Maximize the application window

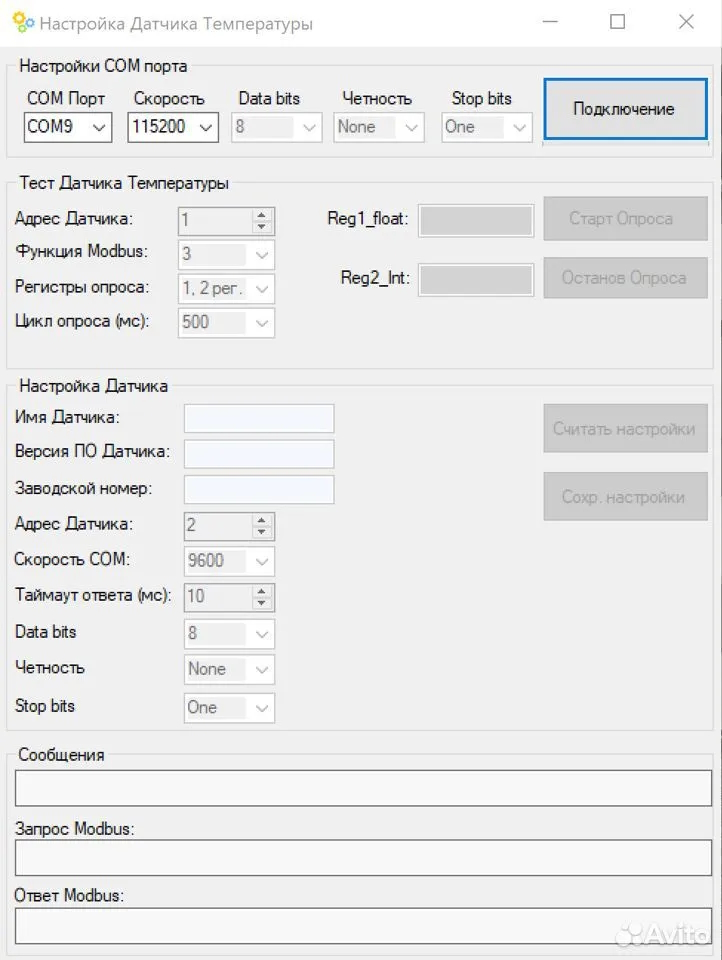618,22
